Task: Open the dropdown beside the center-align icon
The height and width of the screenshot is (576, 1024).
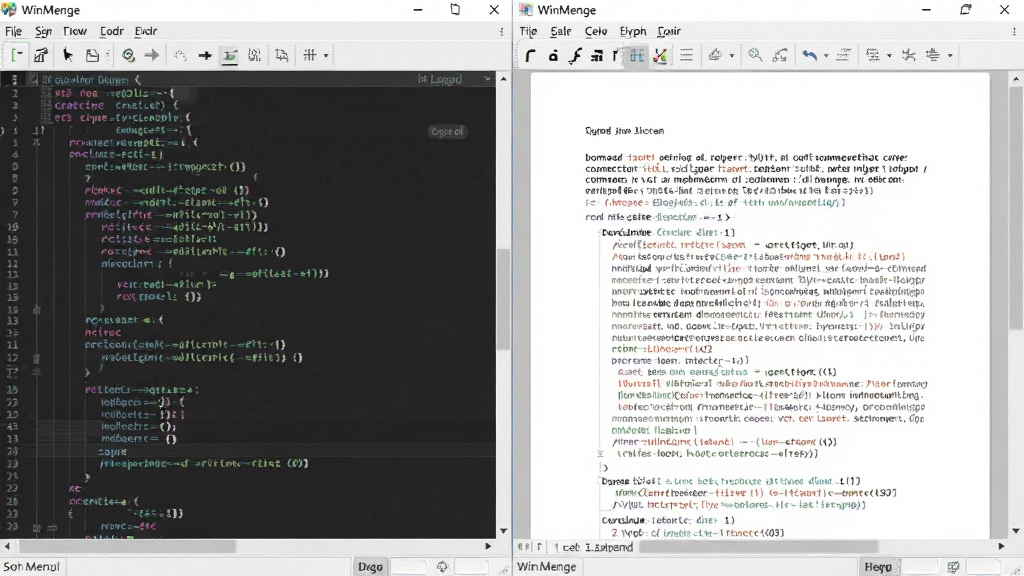Action: tap(950, 56)
